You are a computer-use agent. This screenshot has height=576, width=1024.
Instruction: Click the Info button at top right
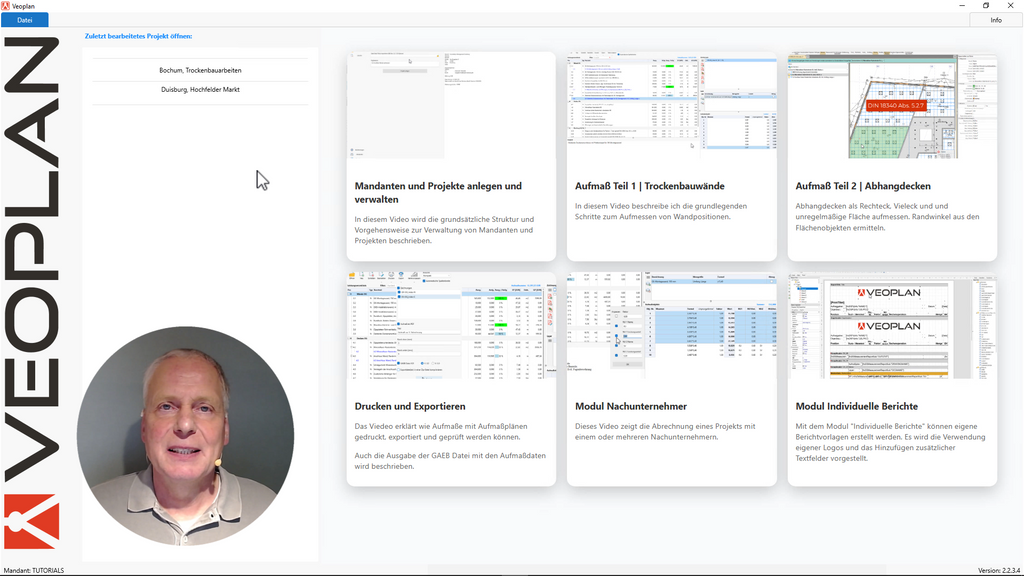pyautogui.click(x=995, y=20)
